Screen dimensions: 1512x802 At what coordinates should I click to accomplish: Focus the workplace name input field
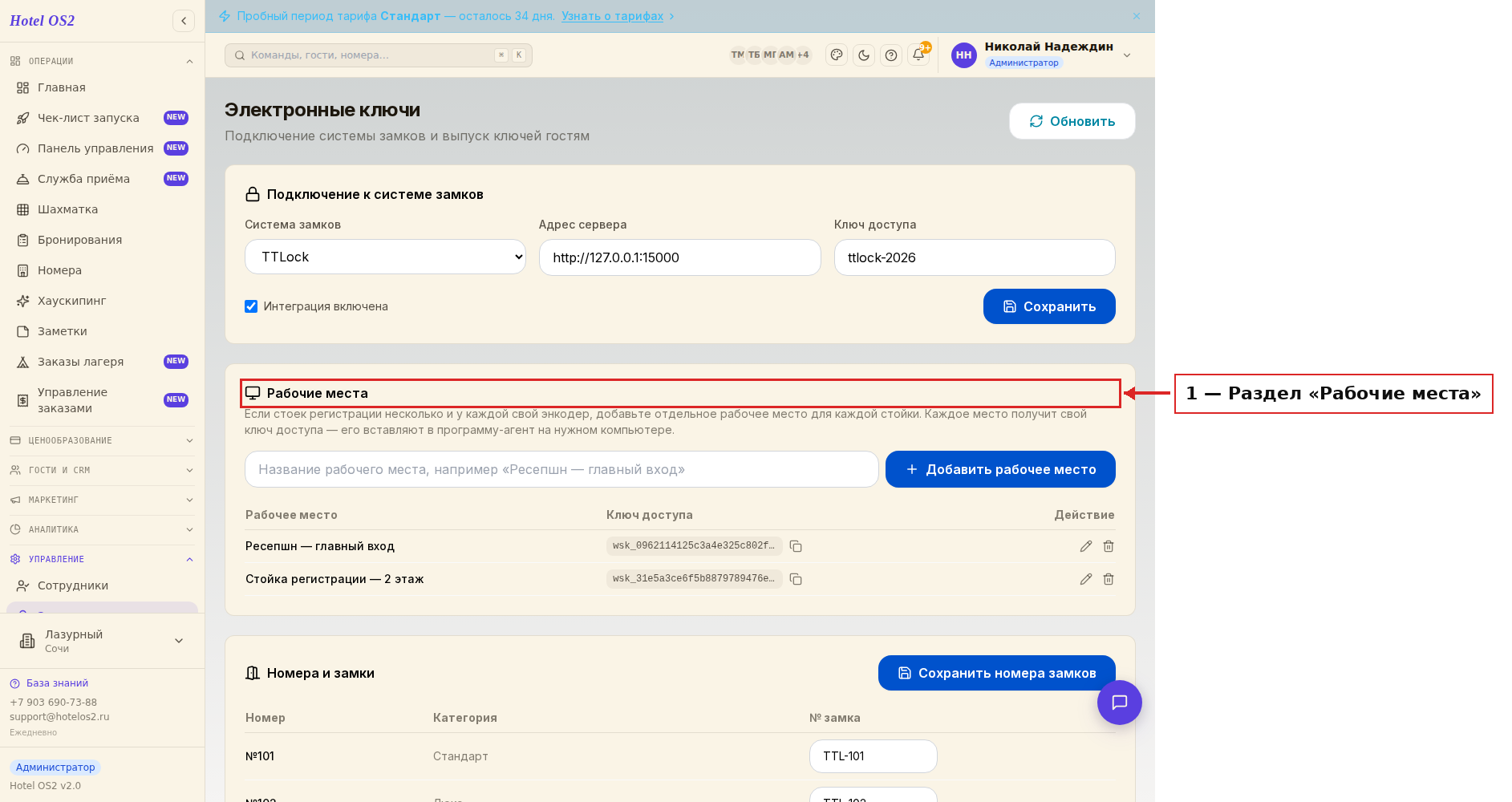[x=561, y=469]
